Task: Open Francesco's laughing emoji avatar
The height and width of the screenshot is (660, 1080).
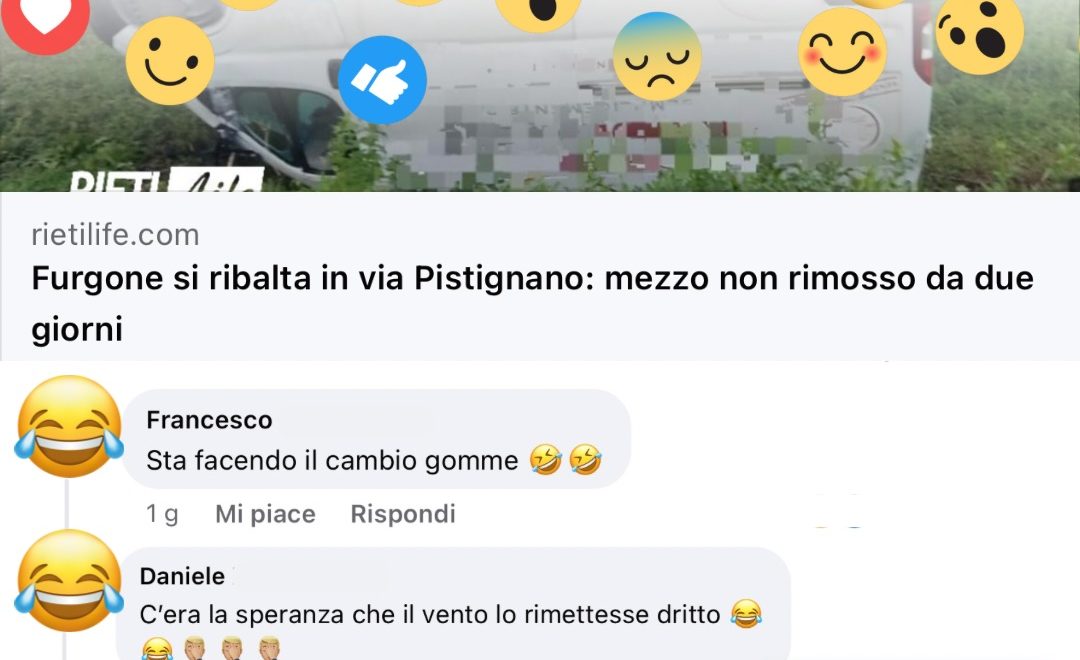Action: (69, 426)
